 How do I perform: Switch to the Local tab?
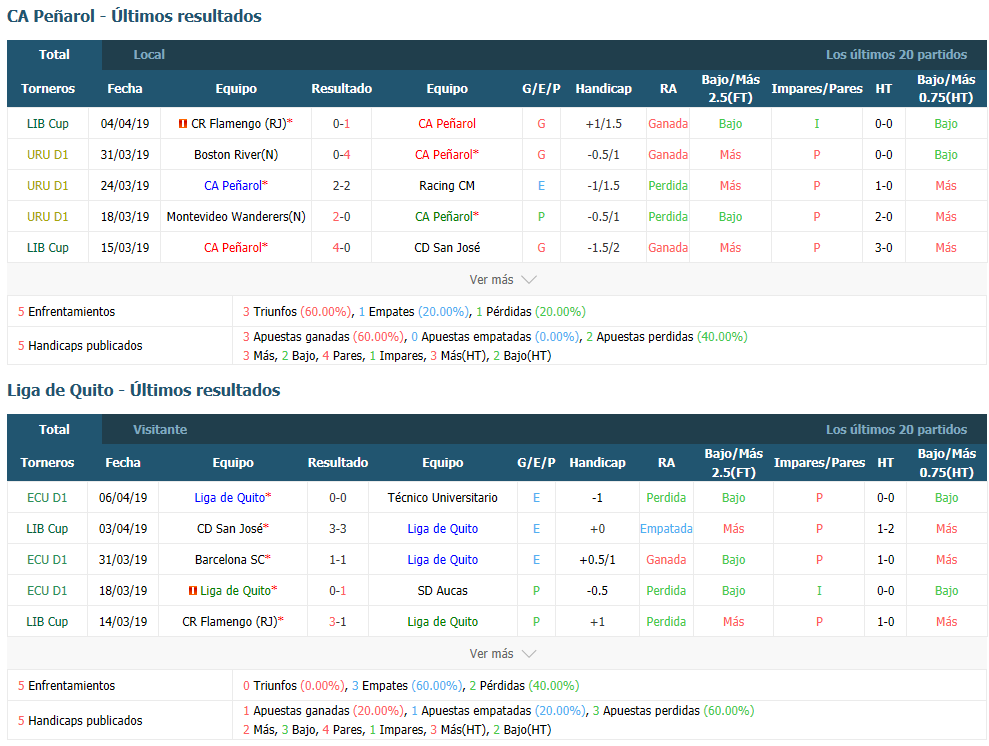pos(149,55)
